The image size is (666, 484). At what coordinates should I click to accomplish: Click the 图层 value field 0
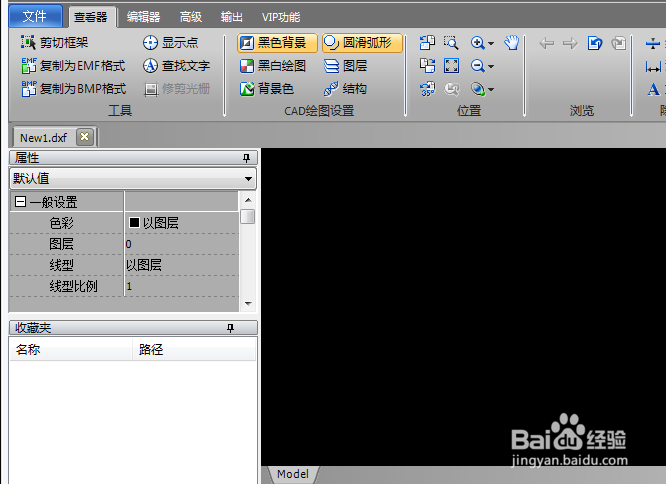click(182, 244)
